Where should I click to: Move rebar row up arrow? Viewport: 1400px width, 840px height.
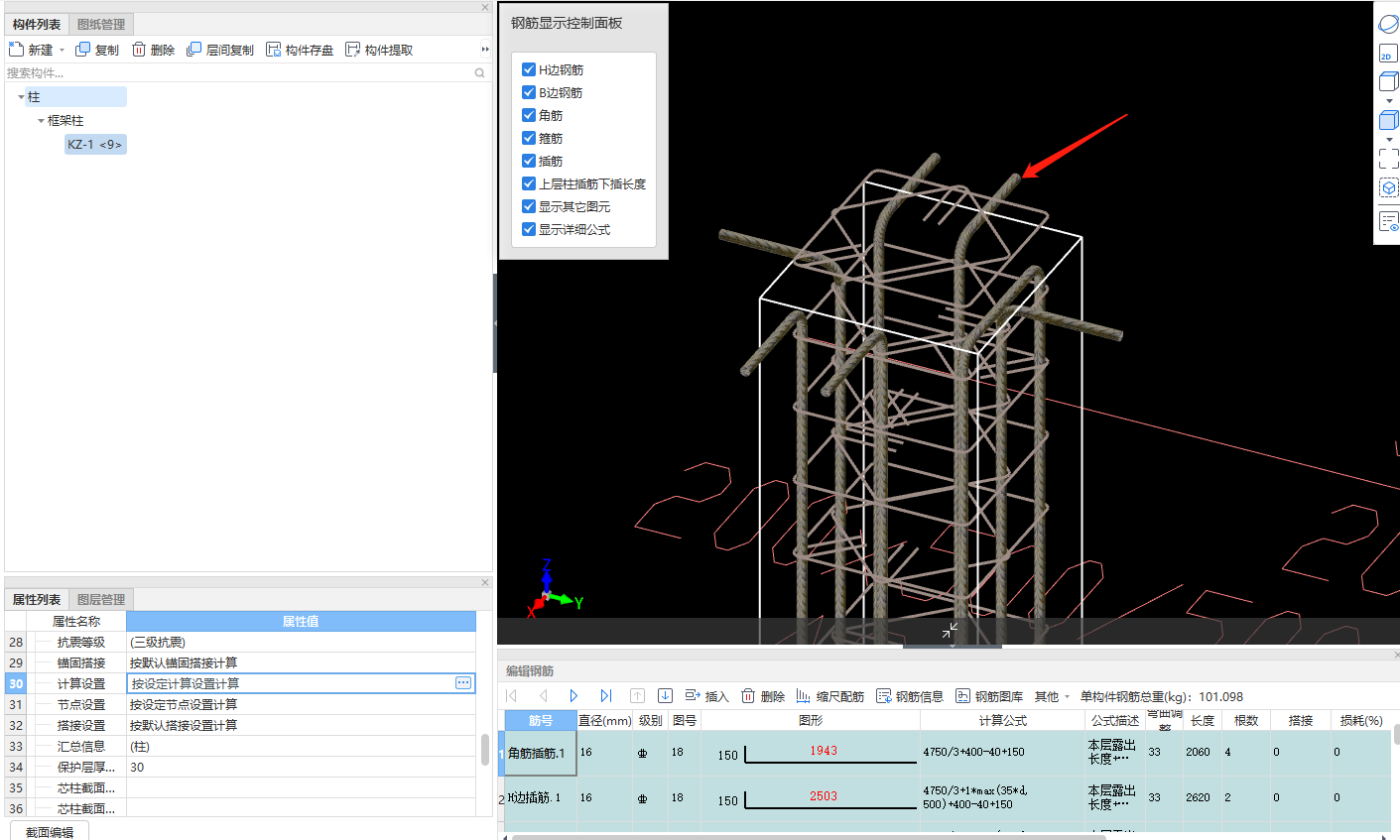[x=638, y=696]
